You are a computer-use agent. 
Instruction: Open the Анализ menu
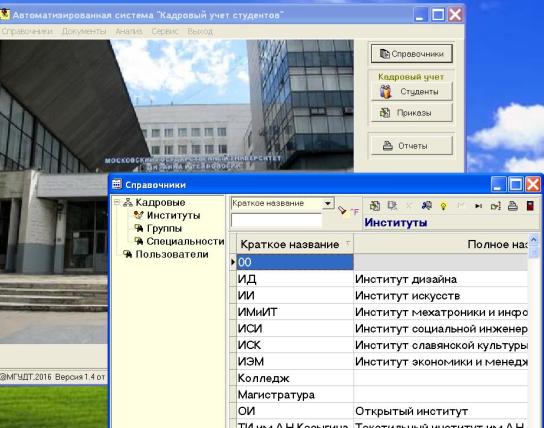click(x=129, y=31)
